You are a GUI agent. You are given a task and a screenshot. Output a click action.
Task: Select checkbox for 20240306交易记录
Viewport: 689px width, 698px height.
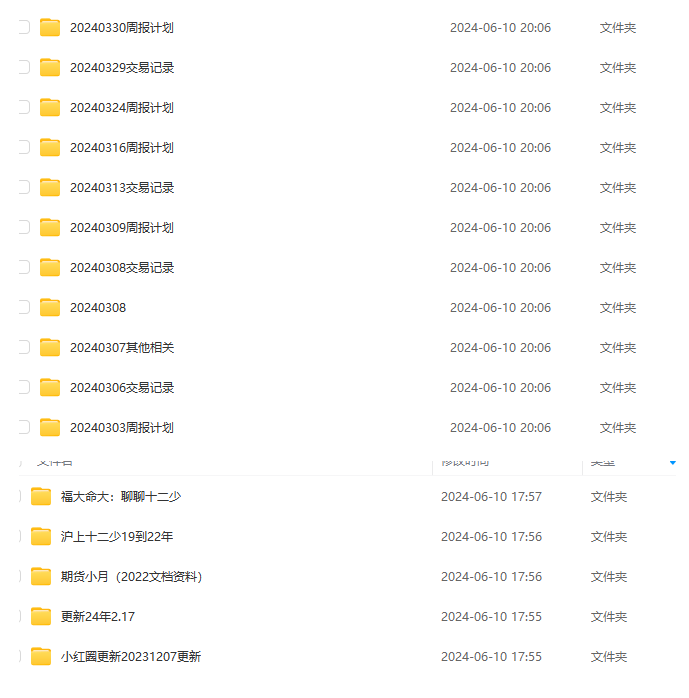(24, 387)
